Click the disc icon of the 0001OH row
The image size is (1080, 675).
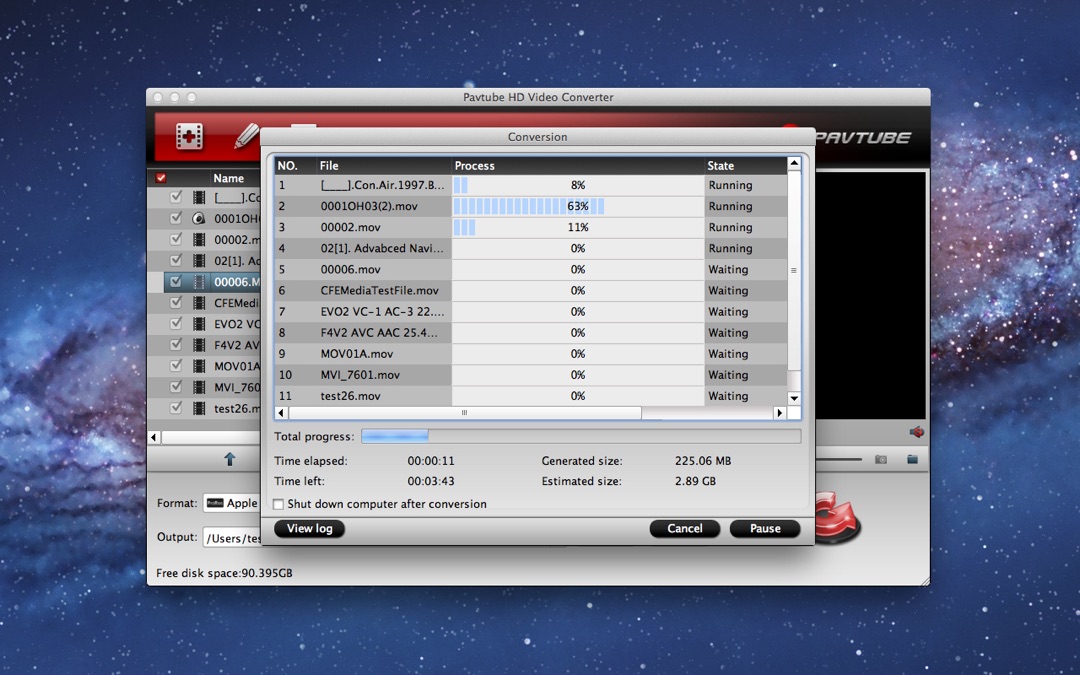pyautogui.click(x=199, y=218)
